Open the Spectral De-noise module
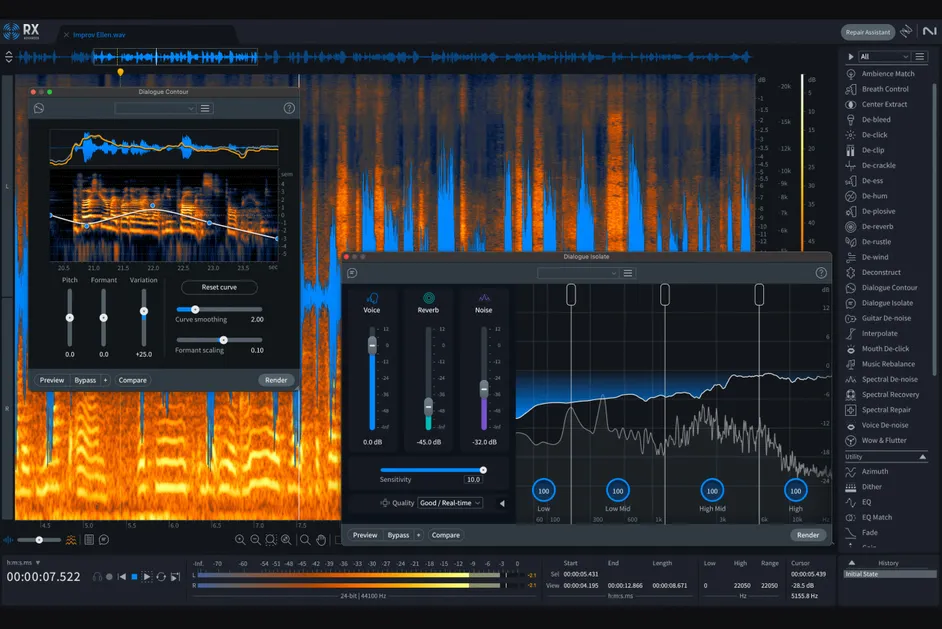Image resolution: width=942 pixels, height=629 pixels. tap(882, 380)
